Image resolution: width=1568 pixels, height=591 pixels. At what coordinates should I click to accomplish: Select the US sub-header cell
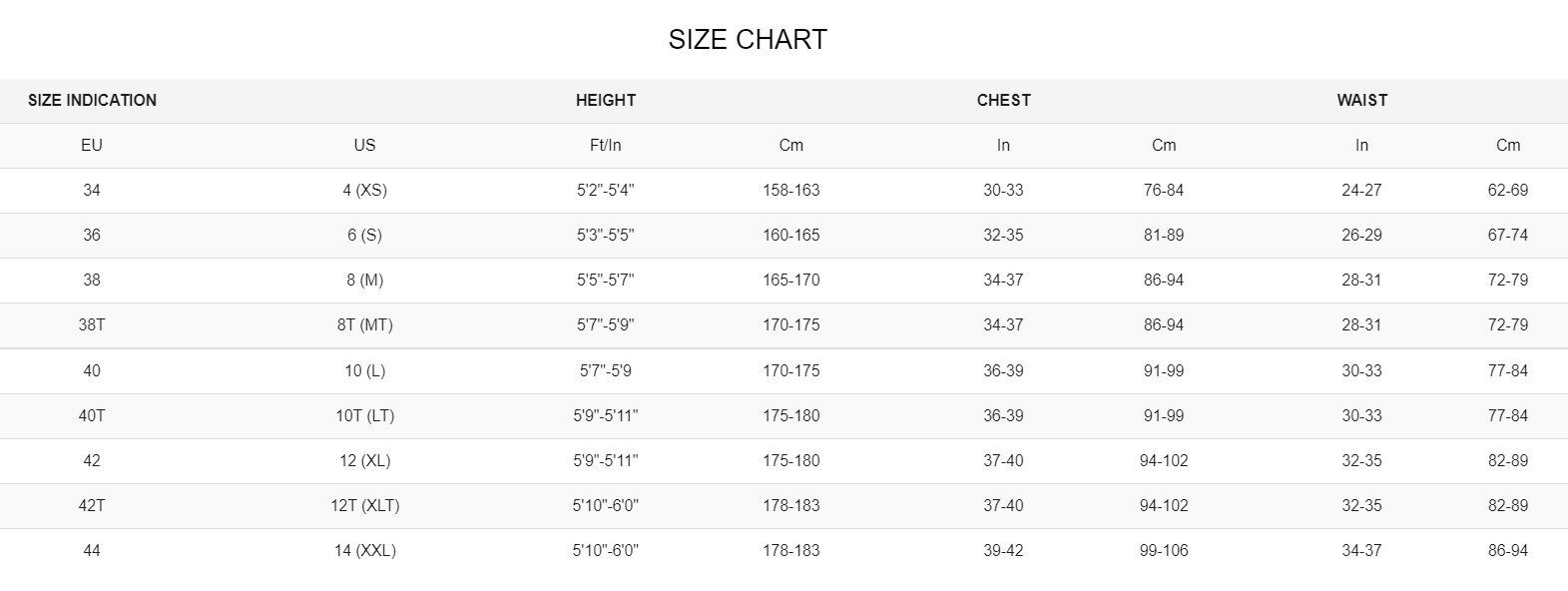click(364, 145)
